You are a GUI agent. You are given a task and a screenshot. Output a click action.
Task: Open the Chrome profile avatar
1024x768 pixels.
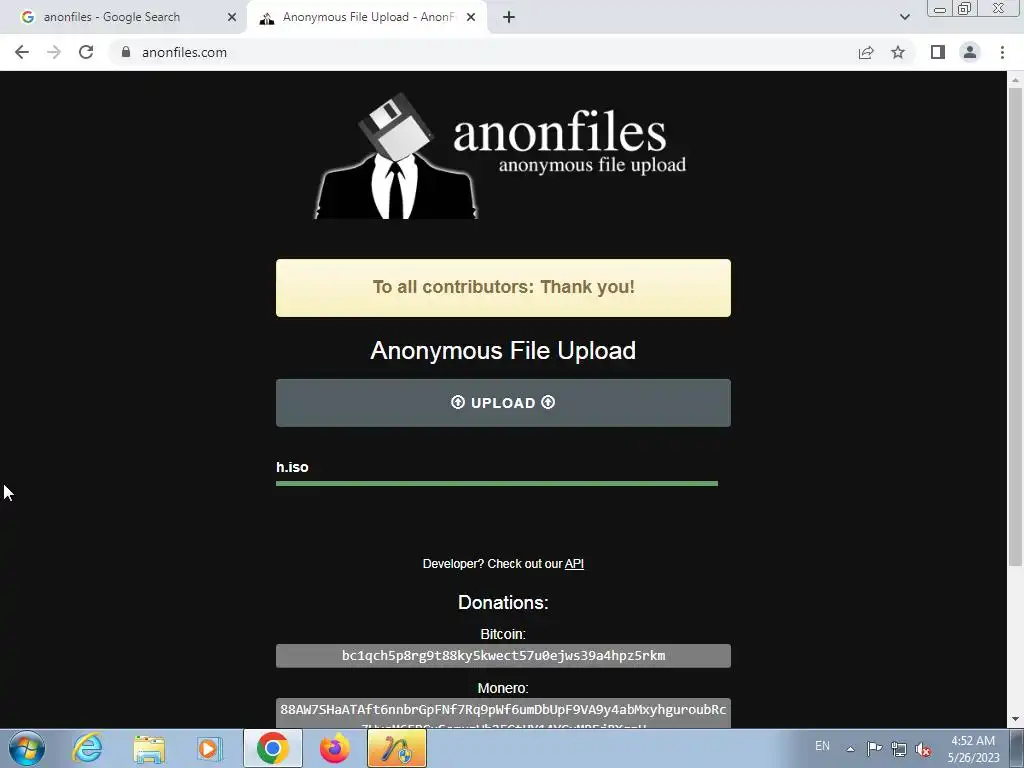pyautogui.click(x=970, y=52)
